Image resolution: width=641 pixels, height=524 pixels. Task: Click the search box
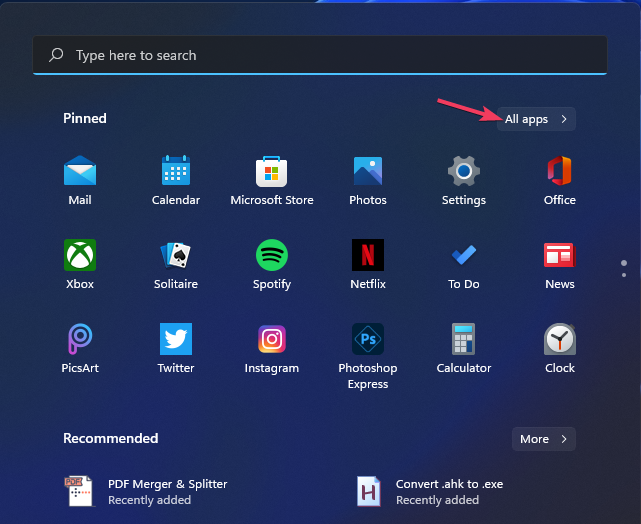pyautogui.click(x=320, y=55)
